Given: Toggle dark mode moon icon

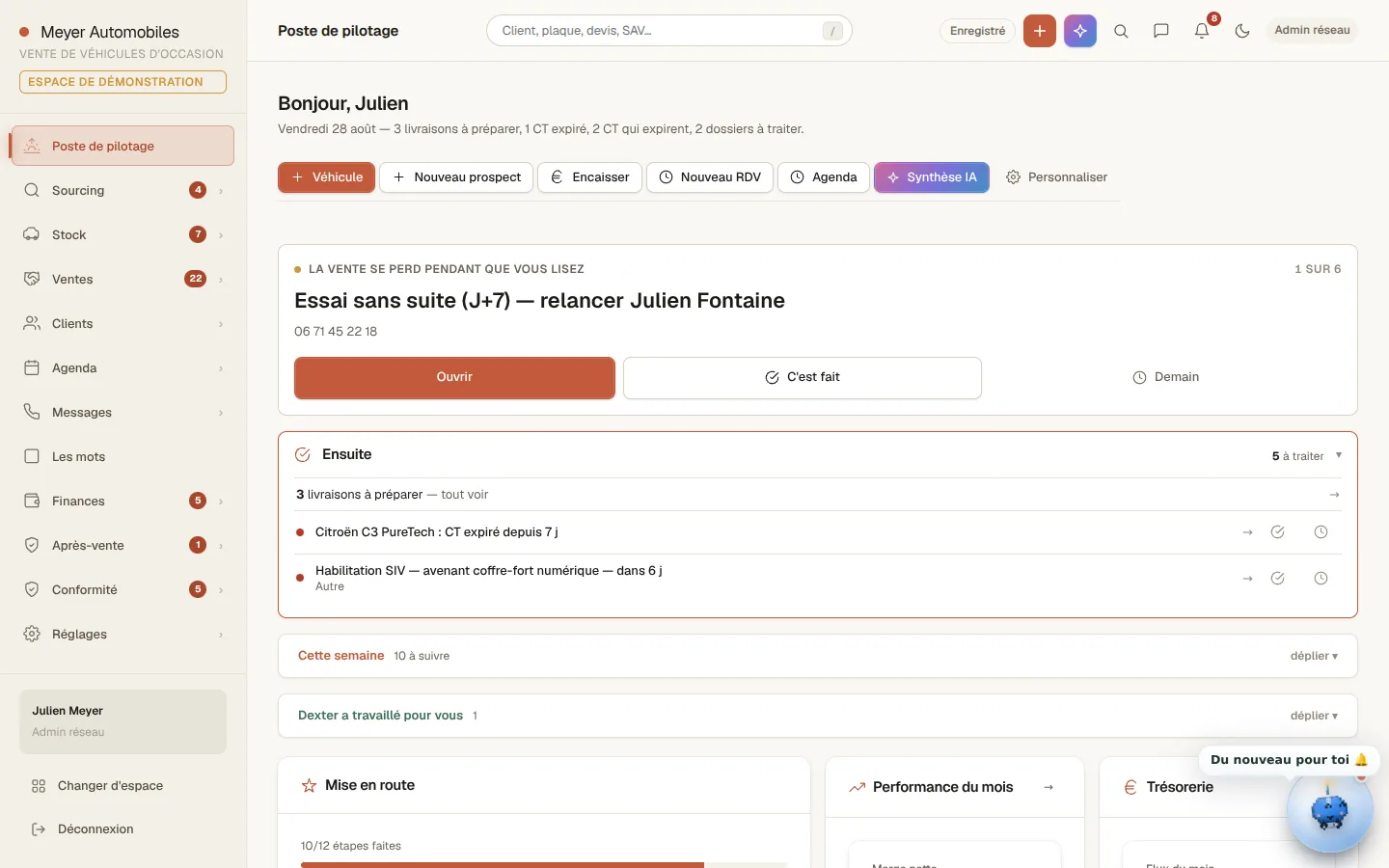Looking at the screenshot, I should click(x=1242, y=31).
